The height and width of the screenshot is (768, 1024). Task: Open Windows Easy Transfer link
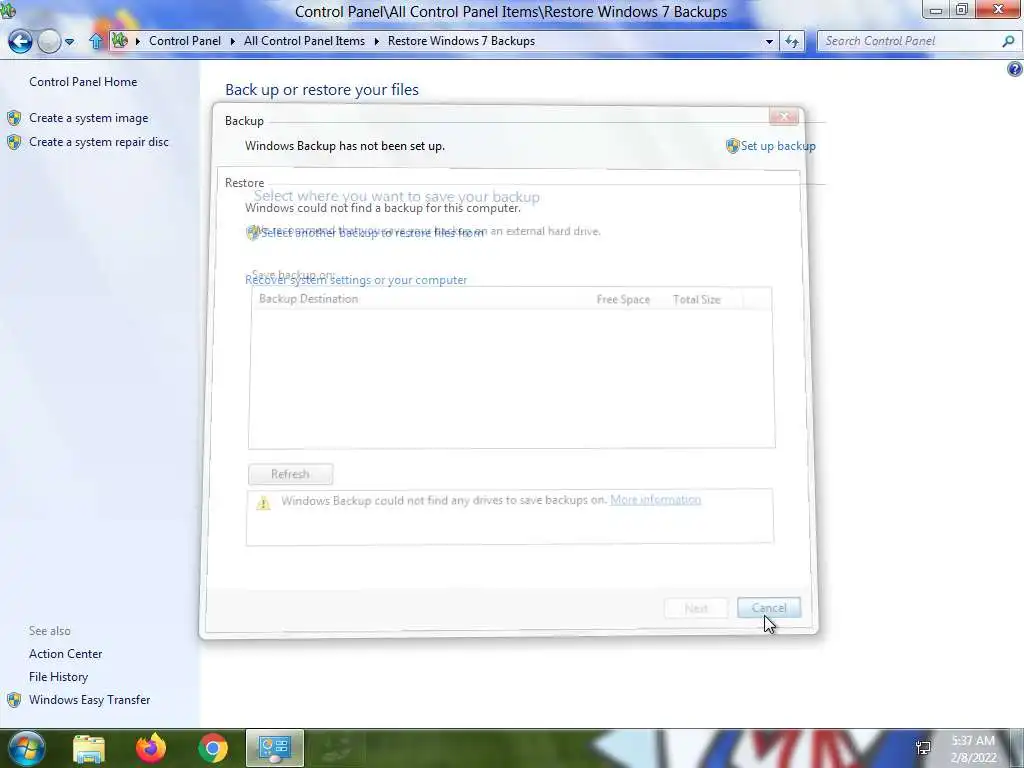[x=89, y=699]
